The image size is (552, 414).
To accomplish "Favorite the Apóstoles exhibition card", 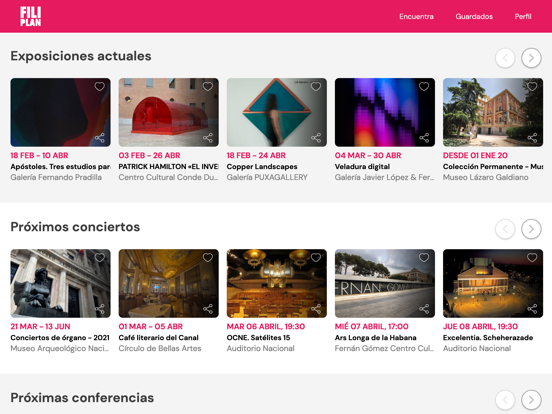I will [x=100, y=87].
